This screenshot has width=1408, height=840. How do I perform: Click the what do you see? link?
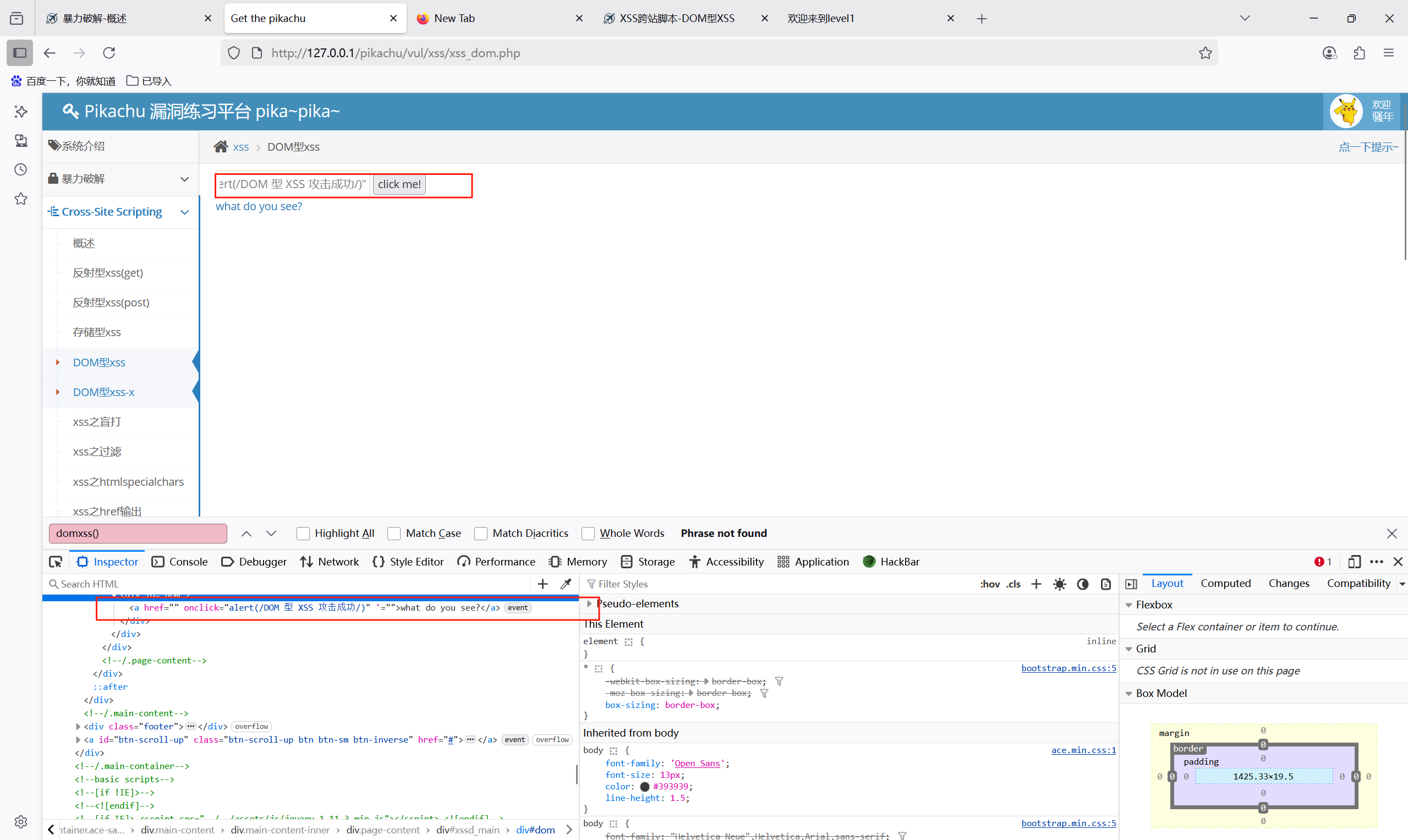pyautogui.click(x=259, y=206)
